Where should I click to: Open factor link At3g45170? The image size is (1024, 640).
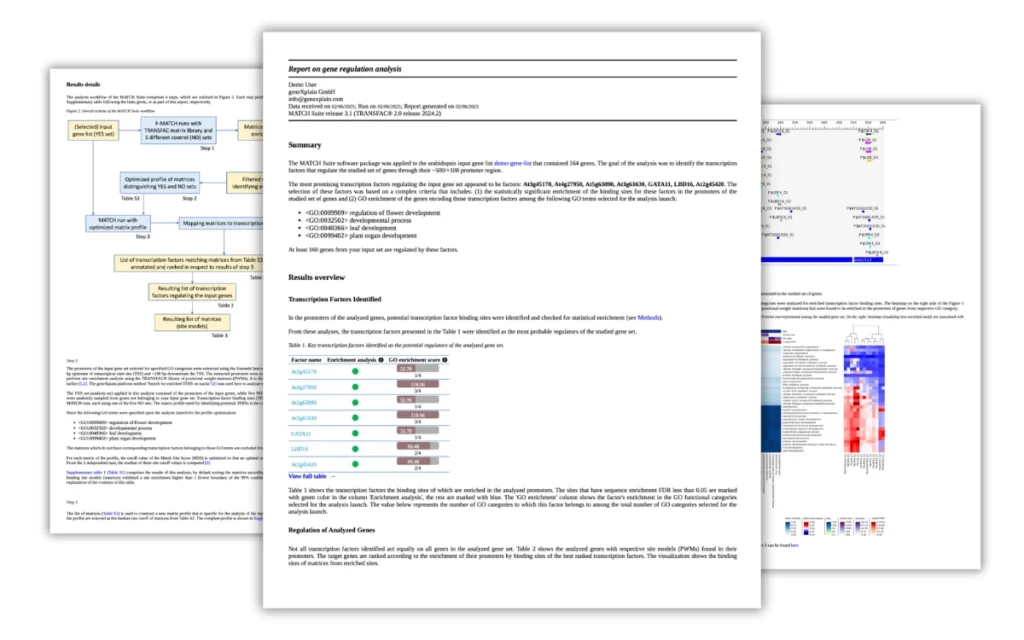click(x=304, y=372)
